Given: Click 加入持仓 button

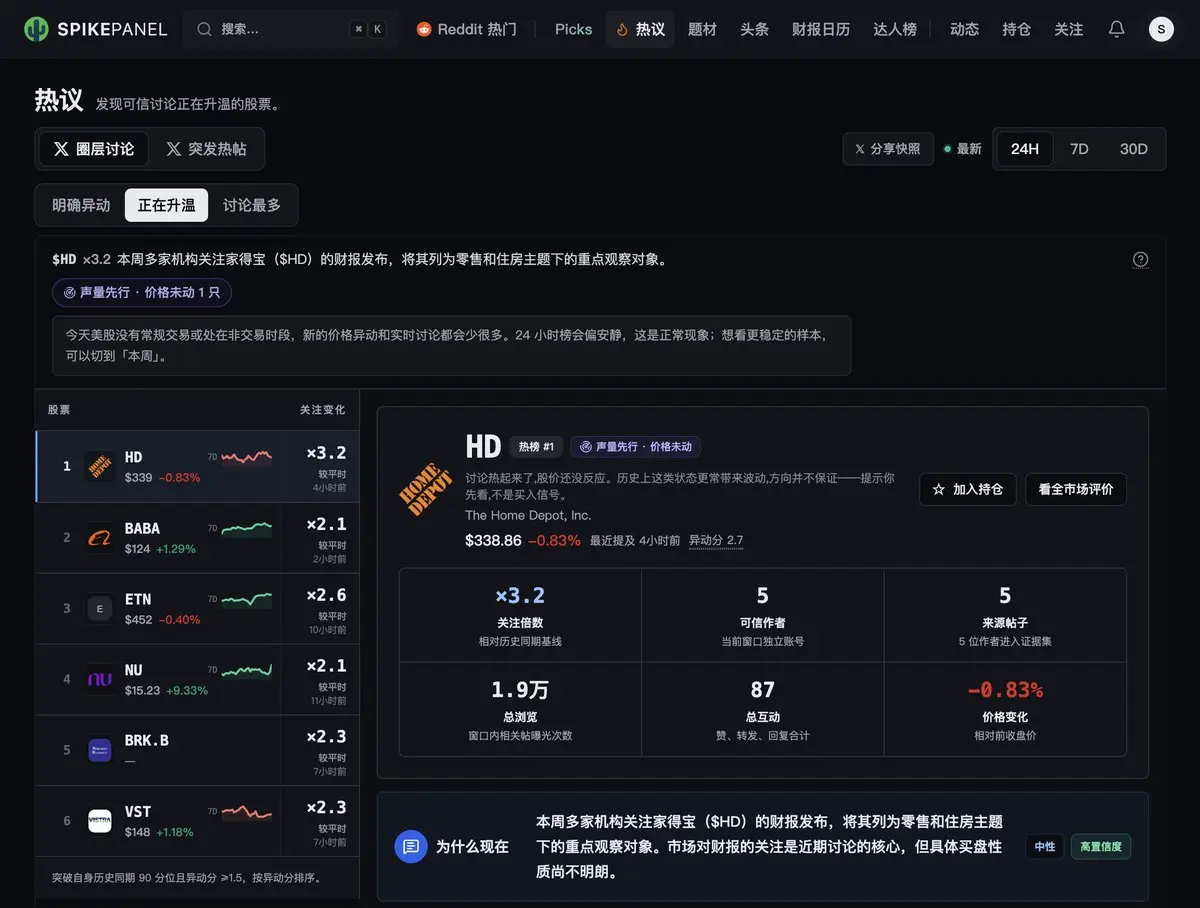Looking at the screenshot, I should [x=968, y=489].
